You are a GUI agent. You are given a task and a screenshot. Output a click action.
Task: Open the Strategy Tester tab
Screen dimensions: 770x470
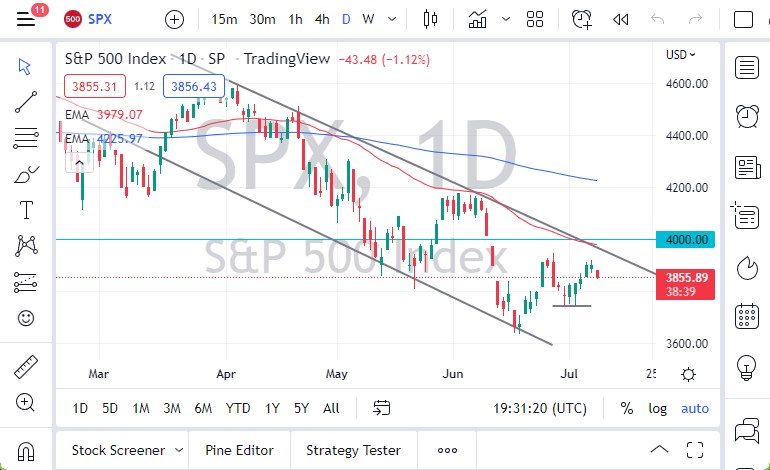tap(353, 451)
